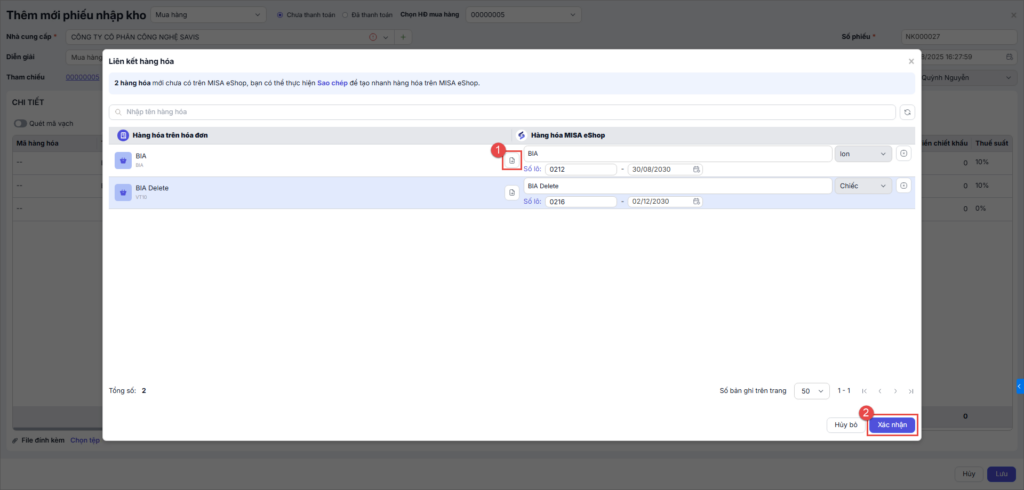Click the red warning icon in the supplier field
Image resolution: width=1024 pixels, height=490 pixels.
(373, 37)
